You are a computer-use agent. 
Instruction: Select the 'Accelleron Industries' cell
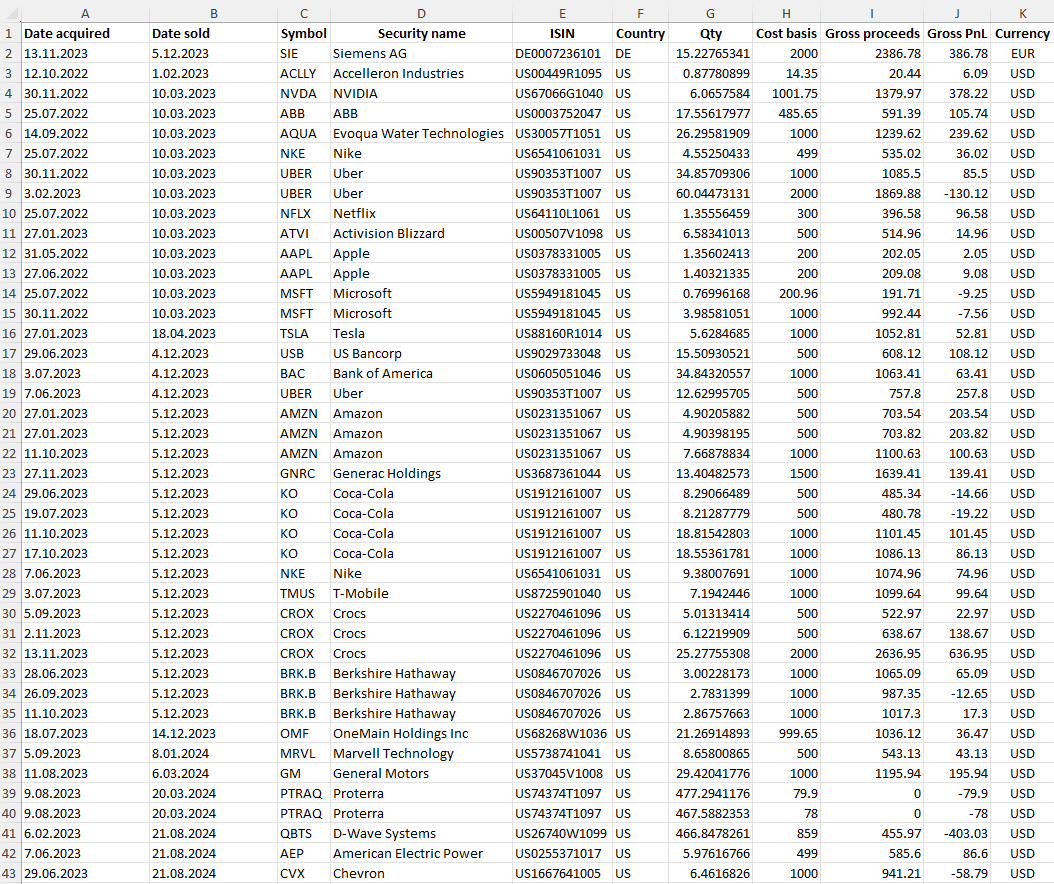[421, 74]
